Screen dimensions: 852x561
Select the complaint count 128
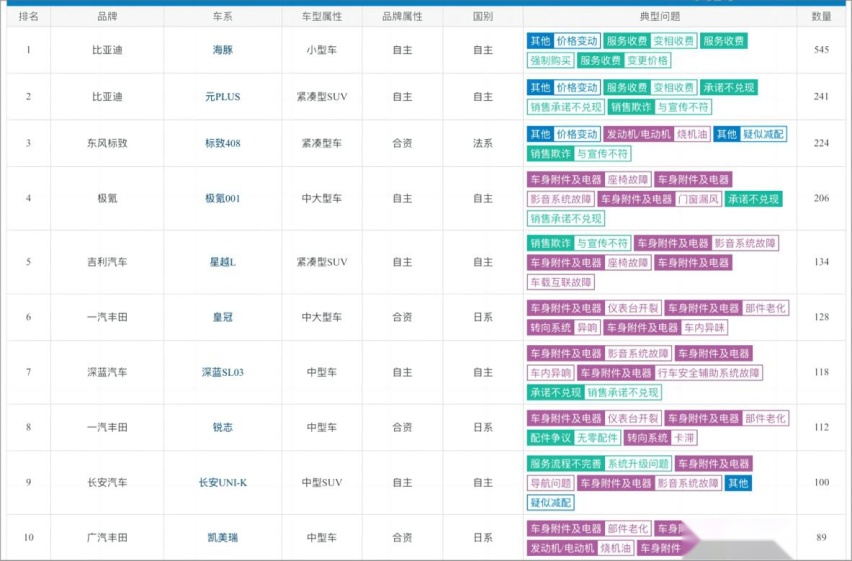coord(822,317)
